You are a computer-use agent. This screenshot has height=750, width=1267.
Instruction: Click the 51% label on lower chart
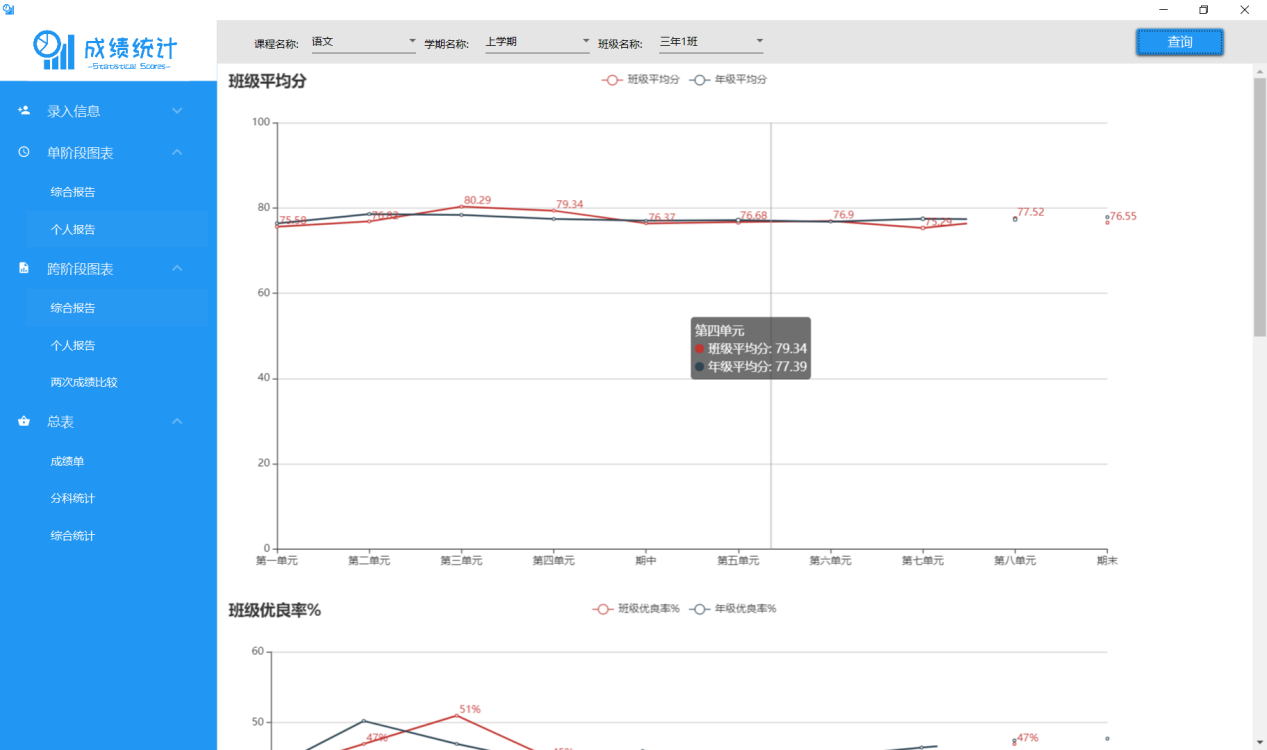pos(470,709)
